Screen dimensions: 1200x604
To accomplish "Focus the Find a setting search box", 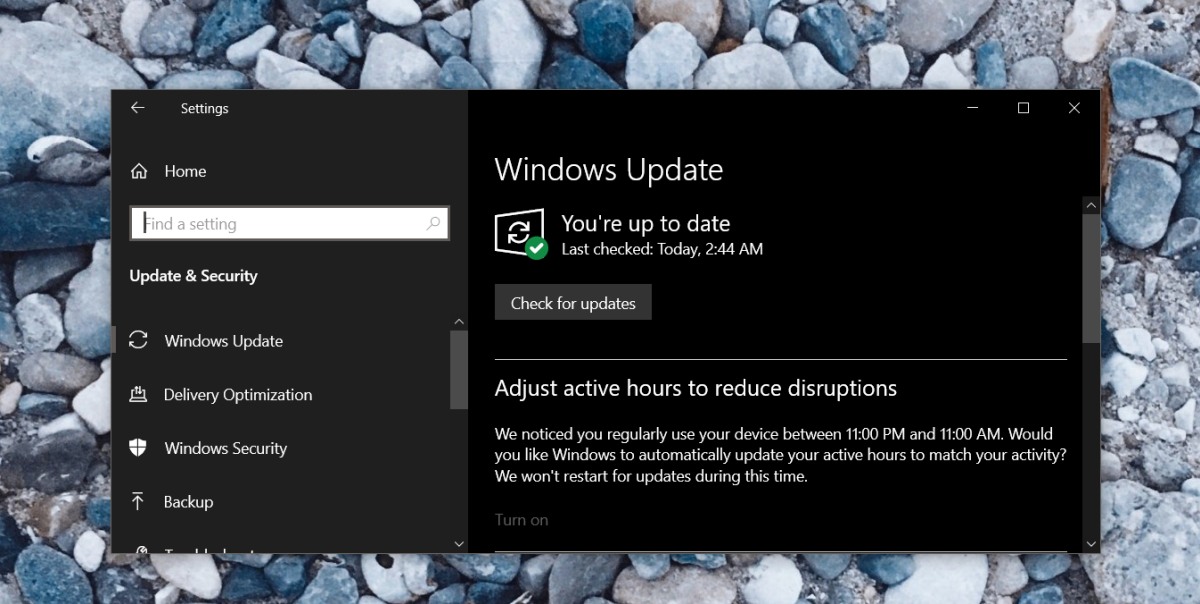I will (289, 224).
